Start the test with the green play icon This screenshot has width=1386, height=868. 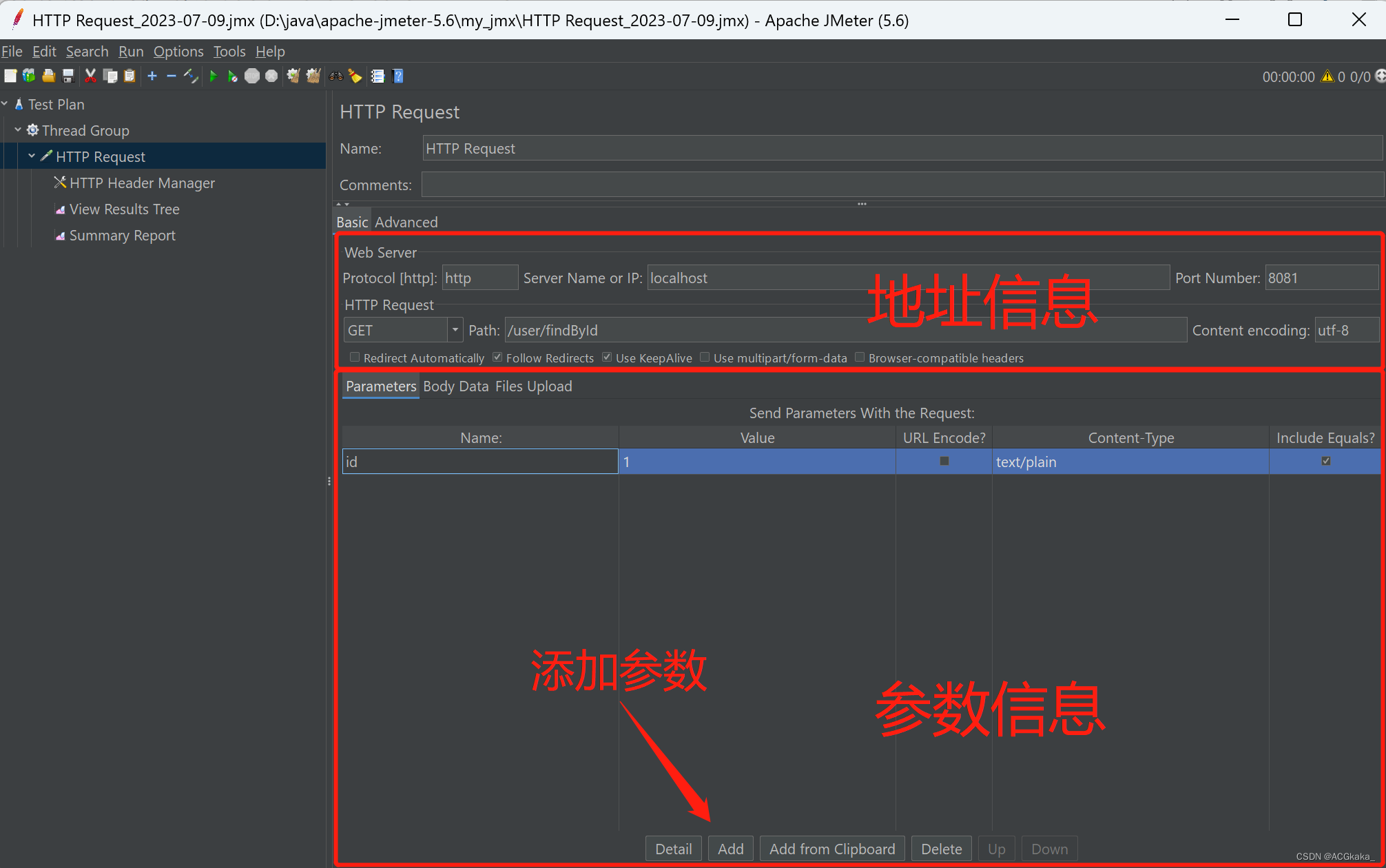(x=214, y=76)
